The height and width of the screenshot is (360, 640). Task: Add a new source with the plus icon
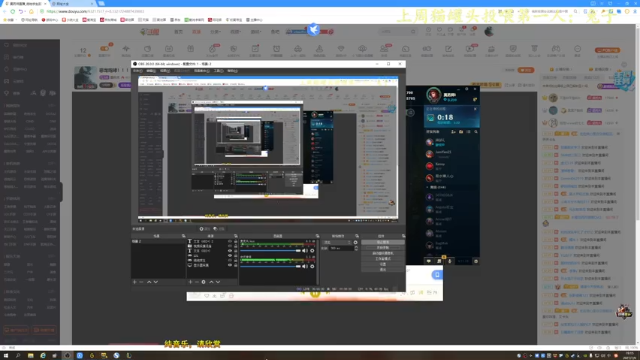click(x=190, y=282)
